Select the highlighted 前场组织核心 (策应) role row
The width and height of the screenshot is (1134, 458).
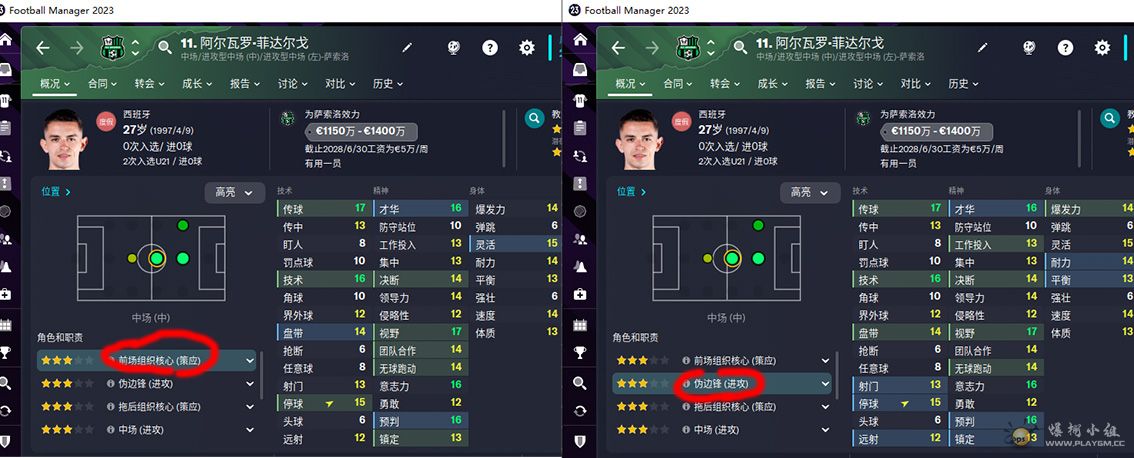click(147, 360)
